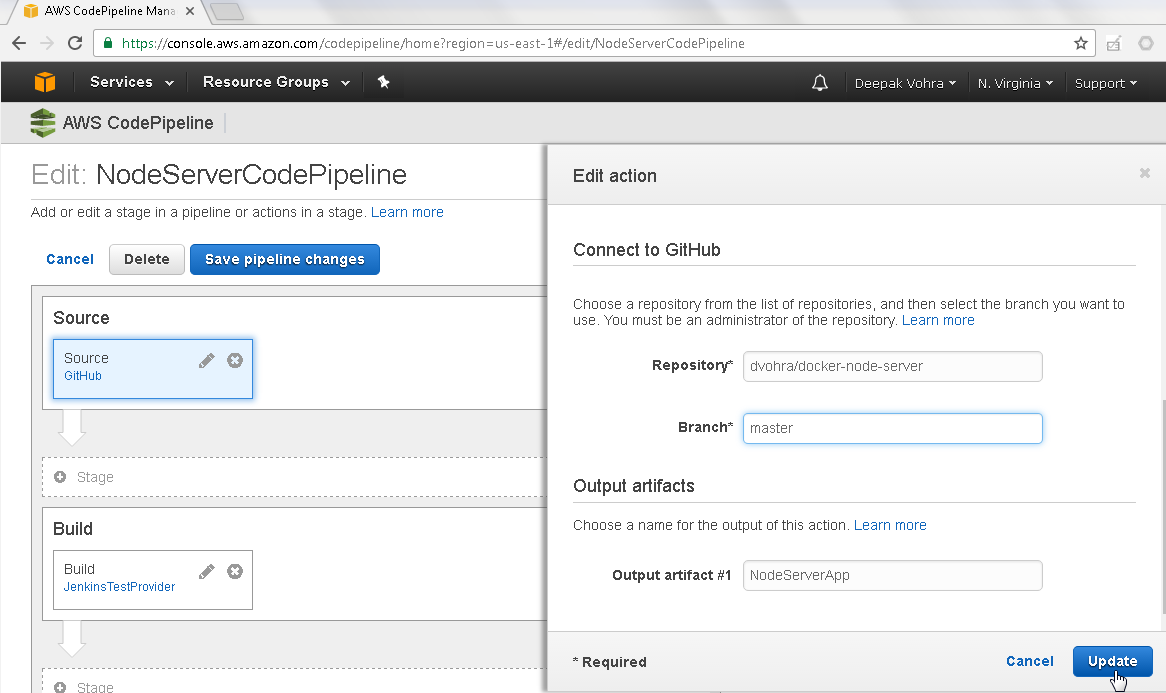Reload the browser page
The image size is (1166, 693).
point(75,43)
